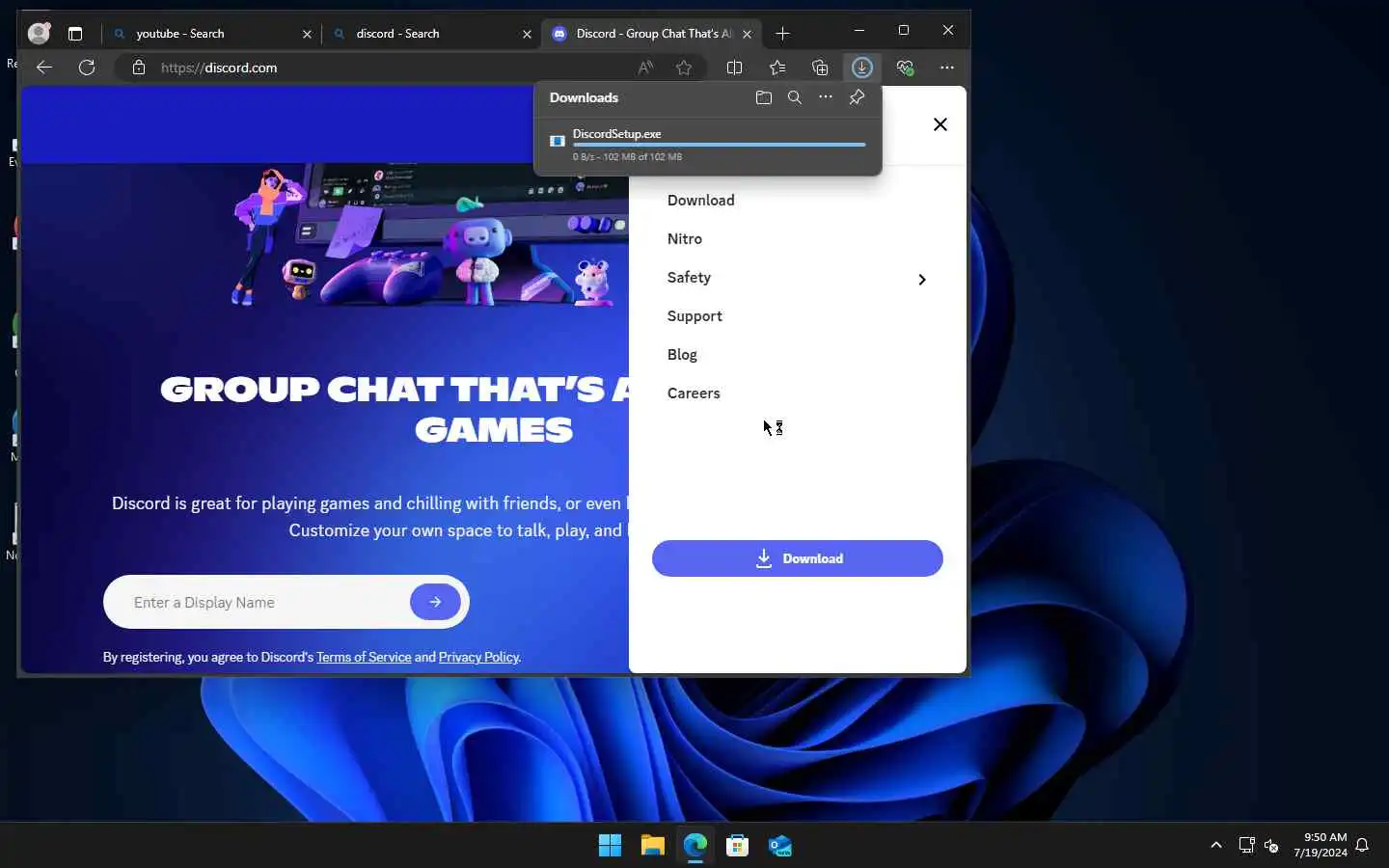
Task: Open the clock showing 9:50 AM
Action: (x=1321, y=845)
